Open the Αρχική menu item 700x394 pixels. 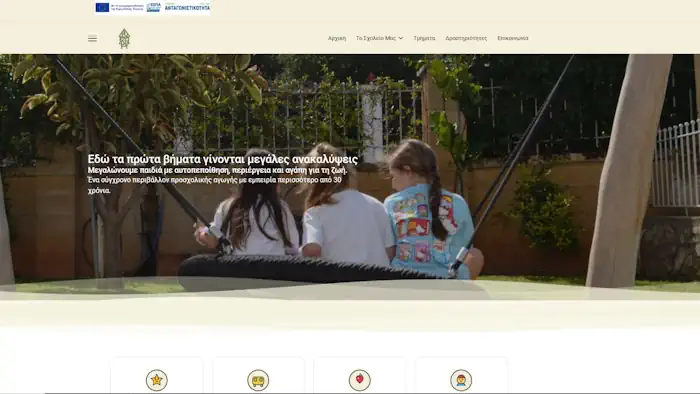pyautogui.click(x=337, y=38)
